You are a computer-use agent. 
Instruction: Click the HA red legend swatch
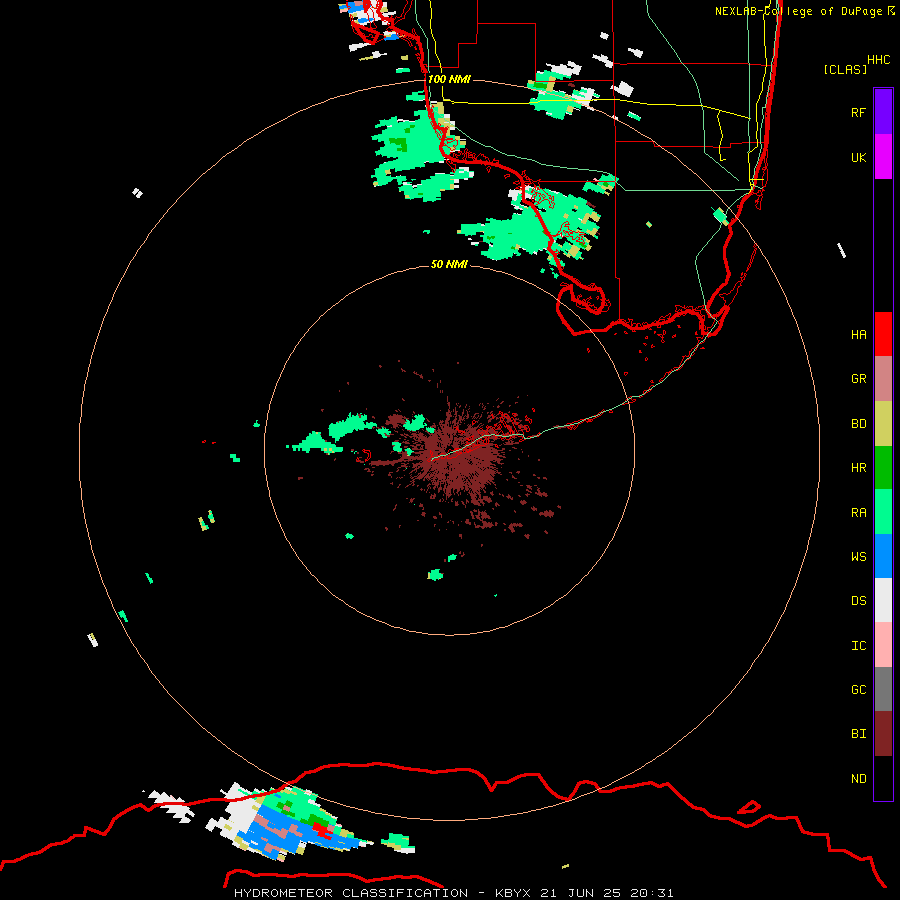[x=883, y=334]
